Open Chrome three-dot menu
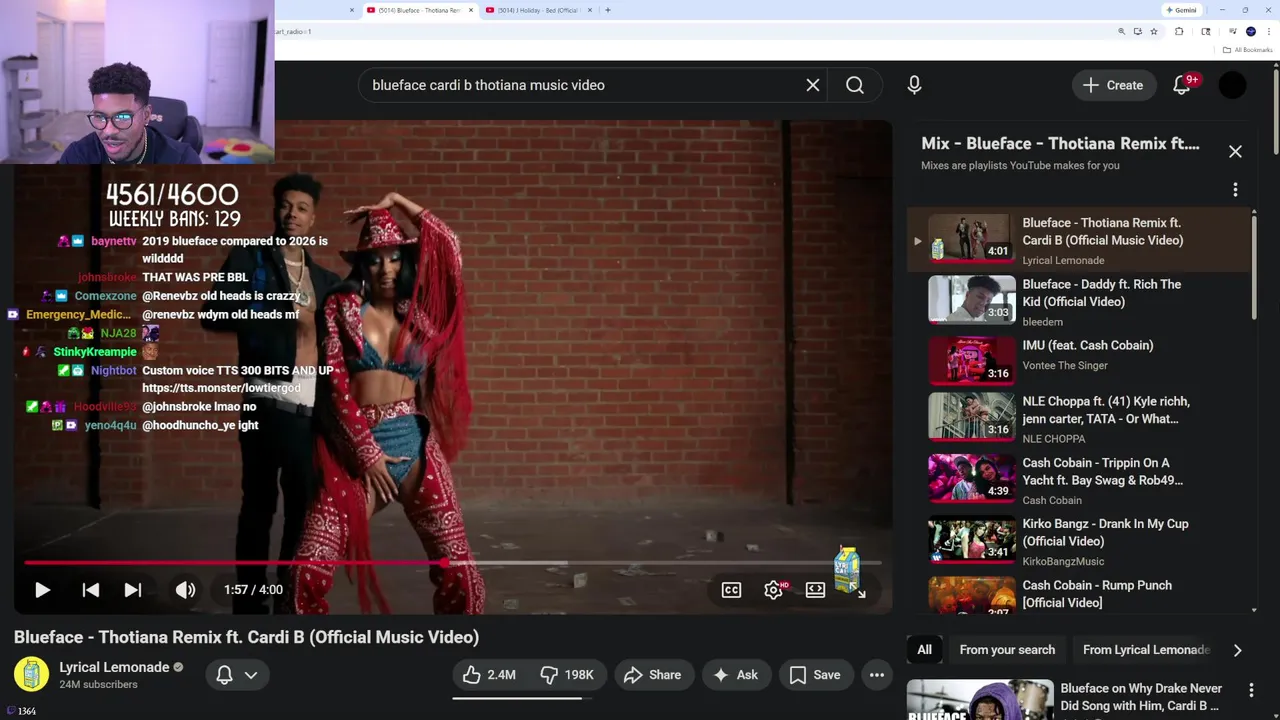Image resolution: width=1280 pixels, height=720 pixels. tap(1268, 32)
